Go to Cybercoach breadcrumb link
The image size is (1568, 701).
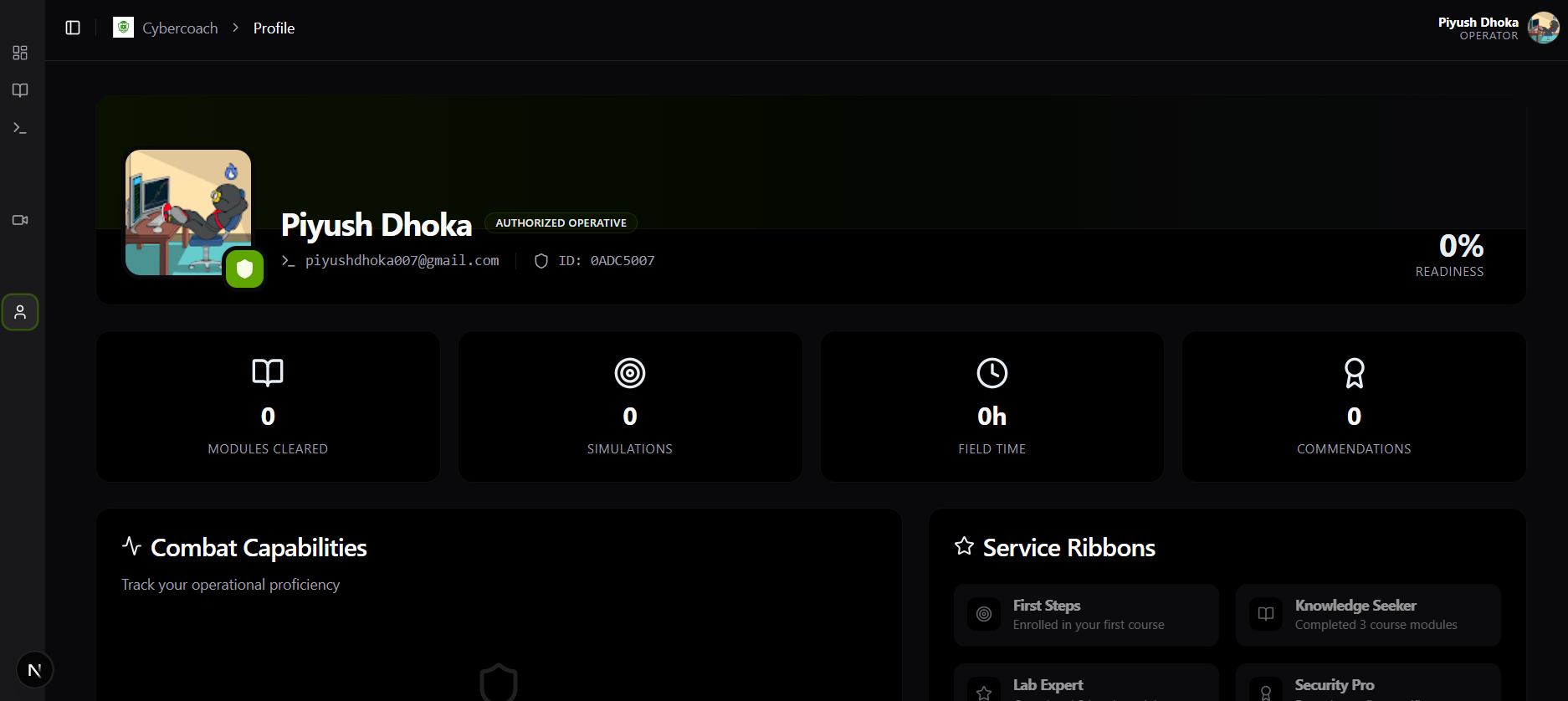click(180, 28)
